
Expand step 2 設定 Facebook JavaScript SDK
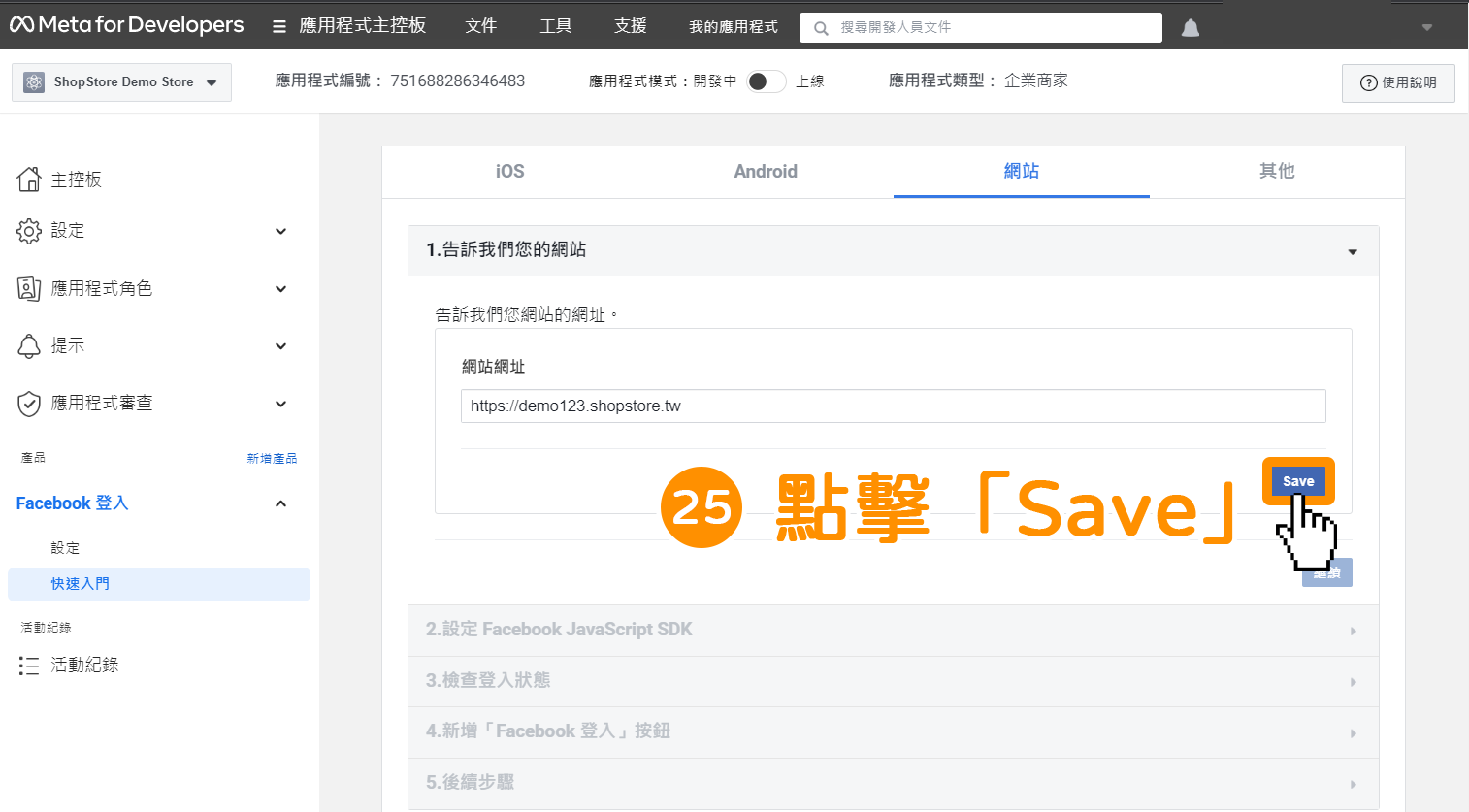pyautogui.click(x=893, y=631)
